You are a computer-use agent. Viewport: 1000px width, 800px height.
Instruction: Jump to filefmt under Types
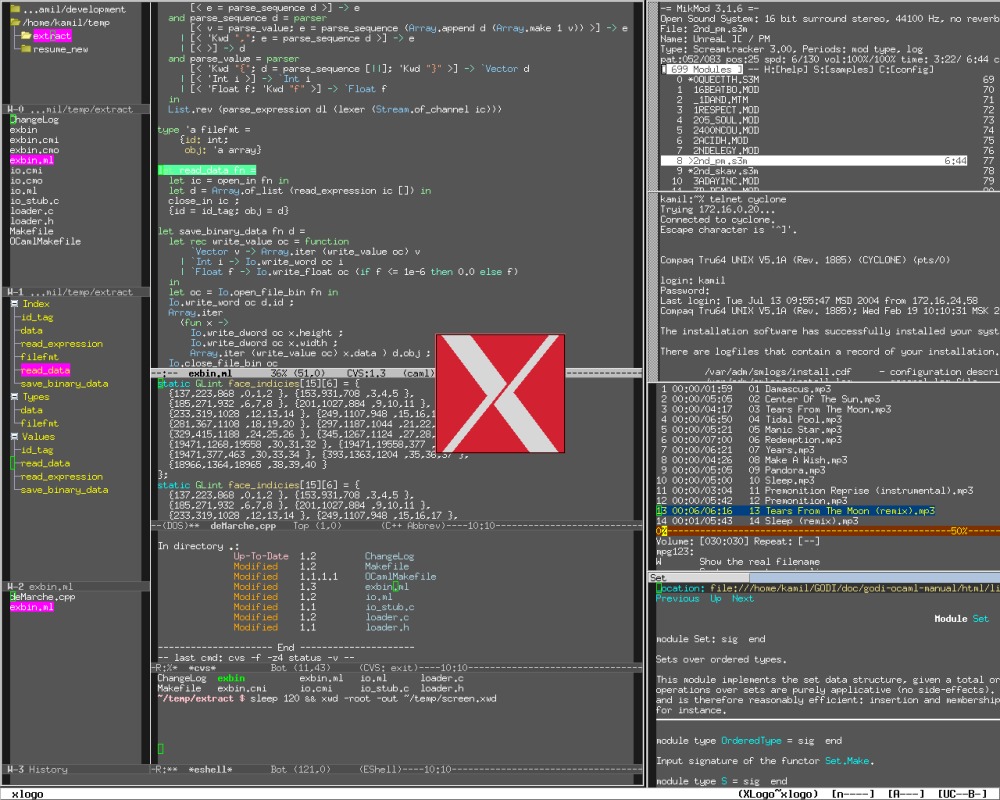(40, 424)
